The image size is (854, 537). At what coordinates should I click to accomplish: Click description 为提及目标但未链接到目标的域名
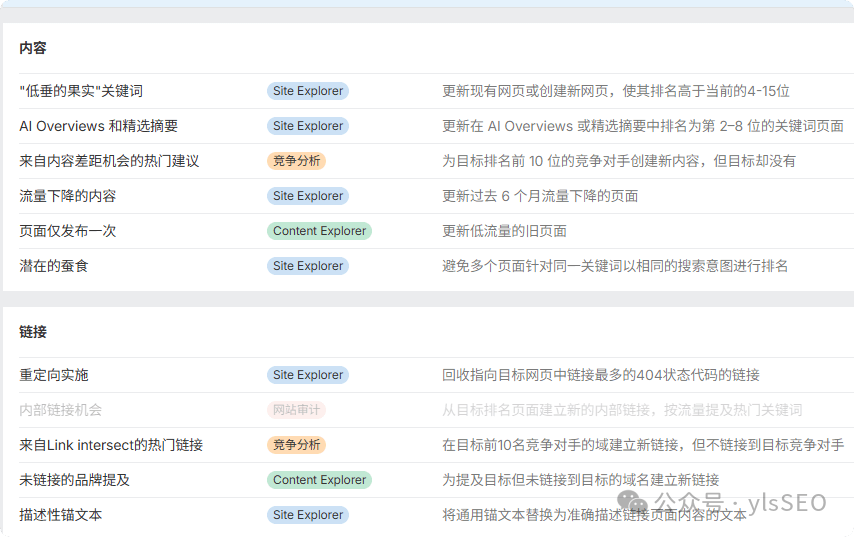(581, 480)
